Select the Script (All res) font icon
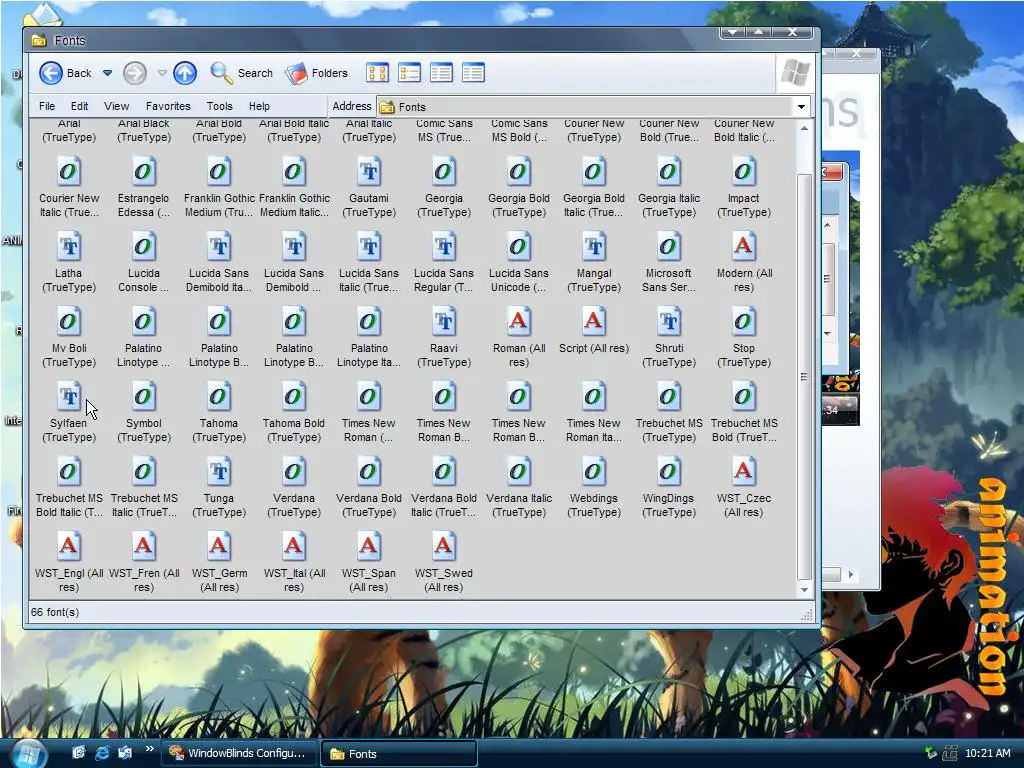 pos(594,322)
